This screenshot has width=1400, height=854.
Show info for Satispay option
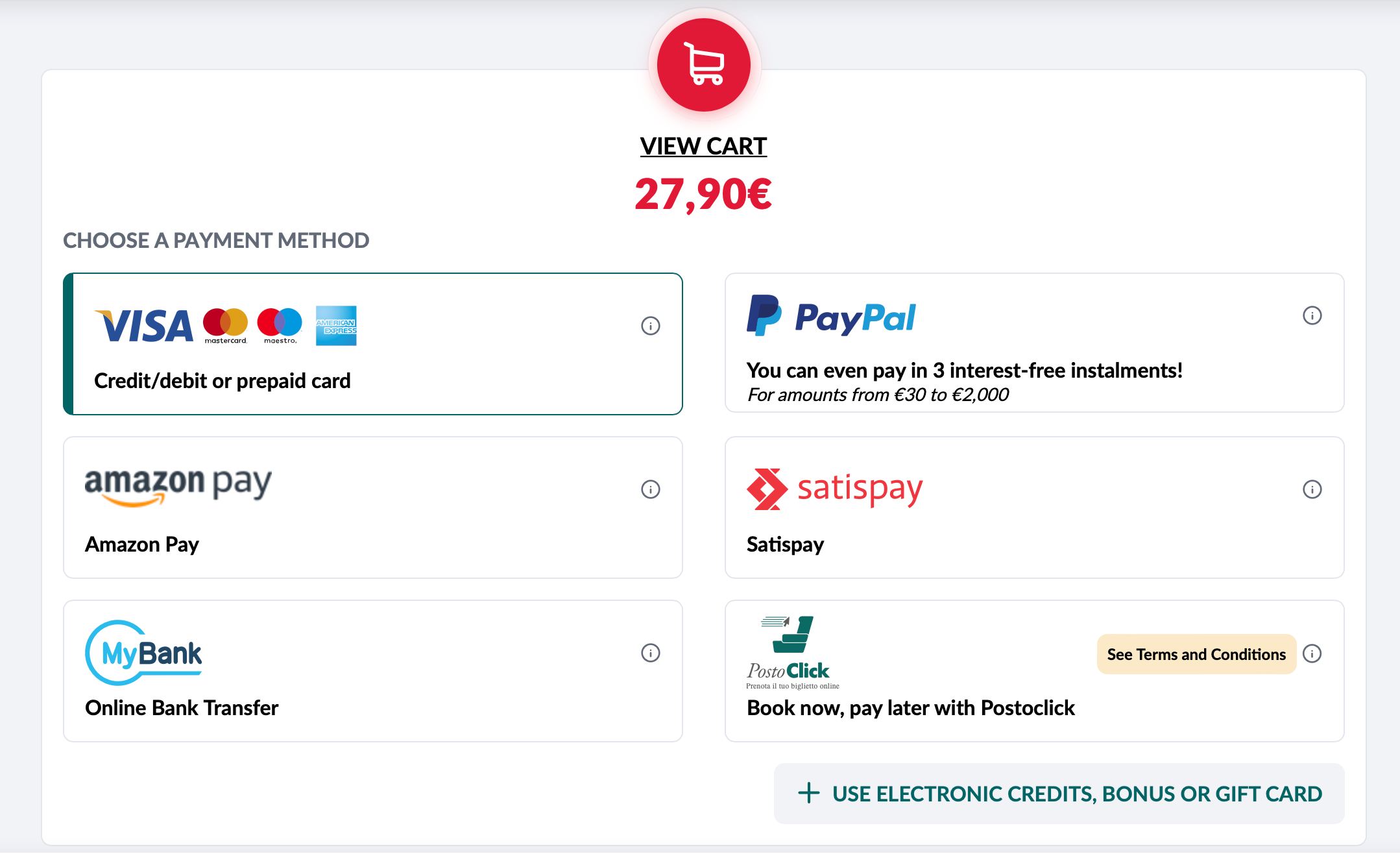tap(1312, 489)
